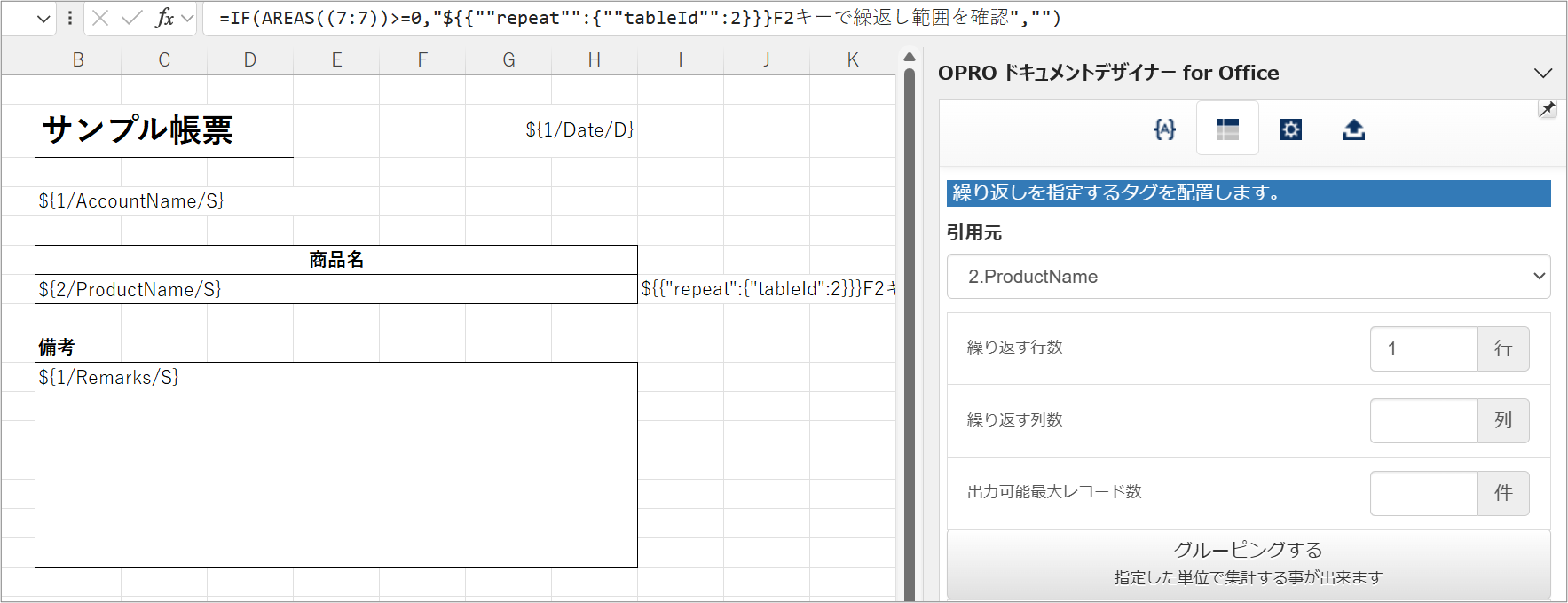
Task: Select column E header
Action: point(336,60)
